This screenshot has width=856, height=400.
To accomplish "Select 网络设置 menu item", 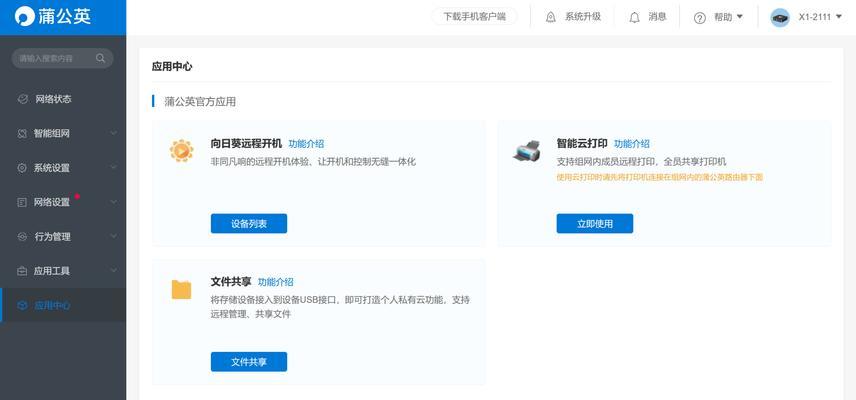I will coord(63,202).
